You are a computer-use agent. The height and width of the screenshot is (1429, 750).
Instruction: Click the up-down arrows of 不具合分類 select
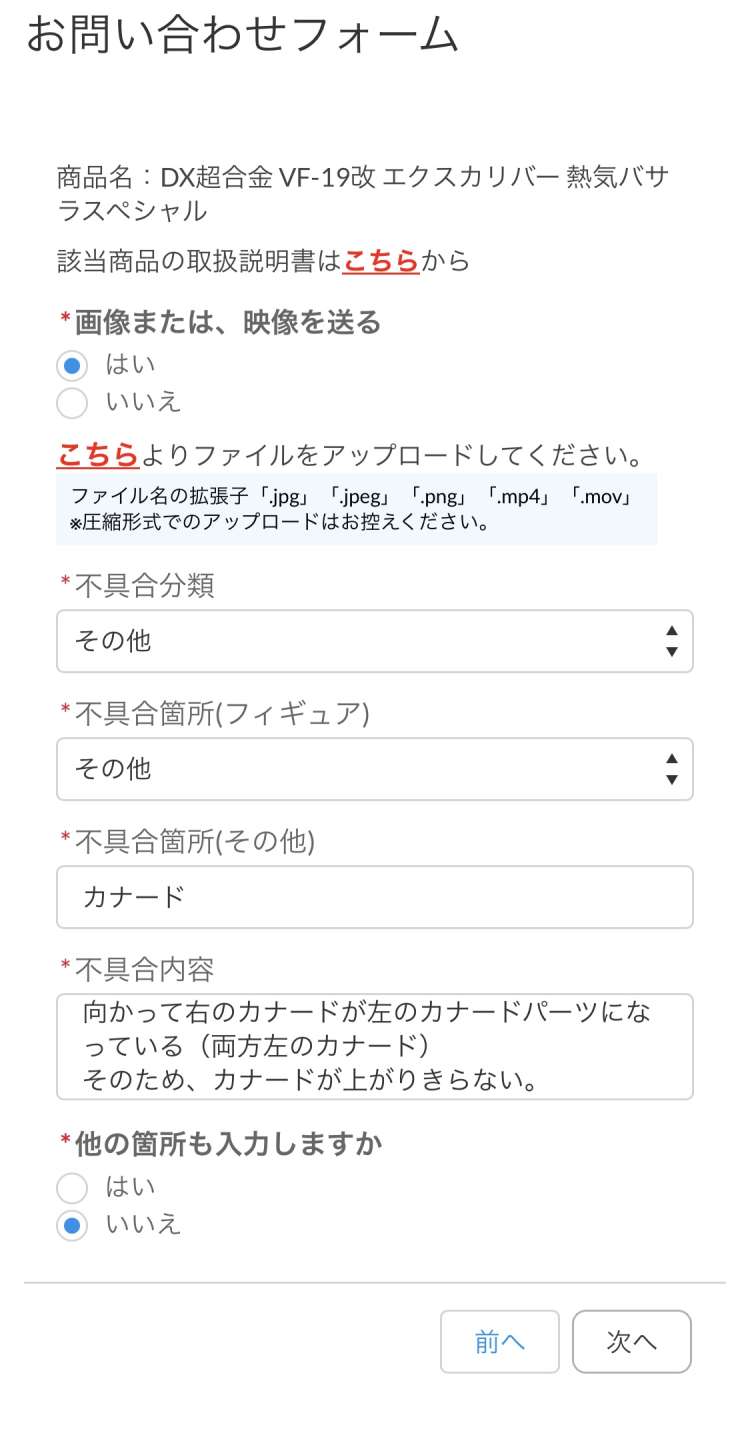tap(671, 641)
